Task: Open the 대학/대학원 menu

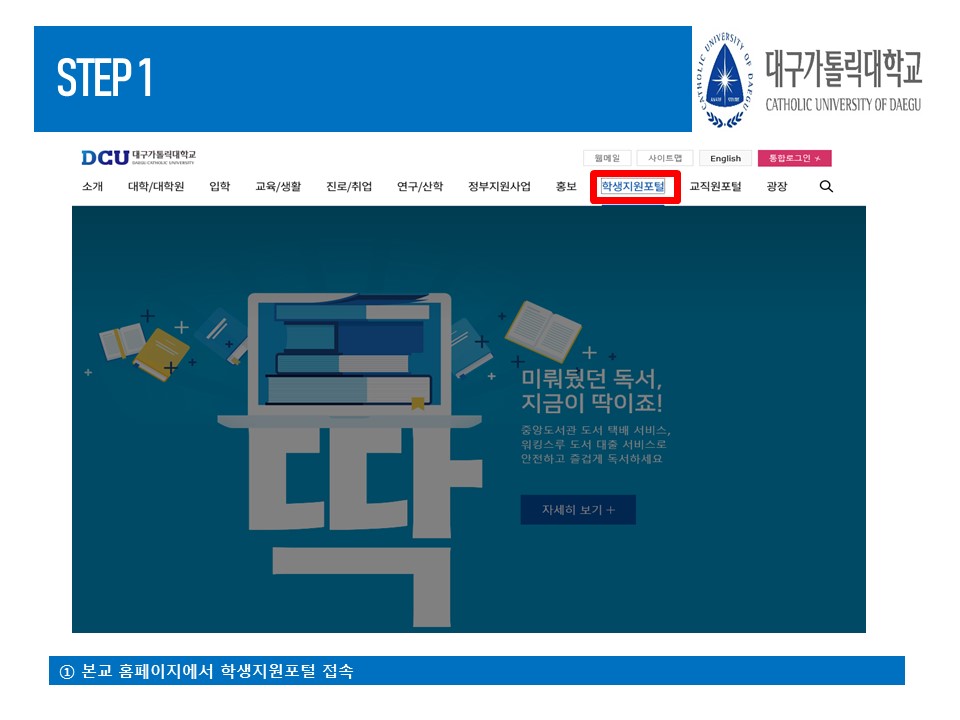Action: coord(156,186)
